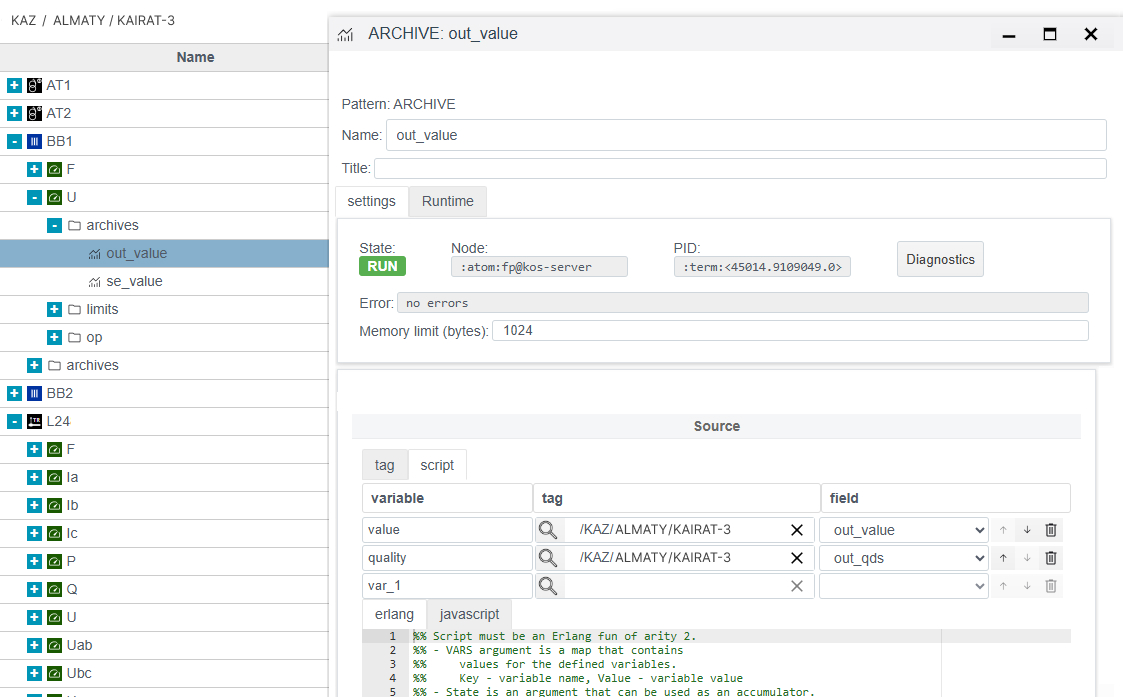Image resolution: width=1123 pixels, height=697 pixels.
Task: Expand the AT1 tree node
Action: pyautogui.click(x=14, y=86)
